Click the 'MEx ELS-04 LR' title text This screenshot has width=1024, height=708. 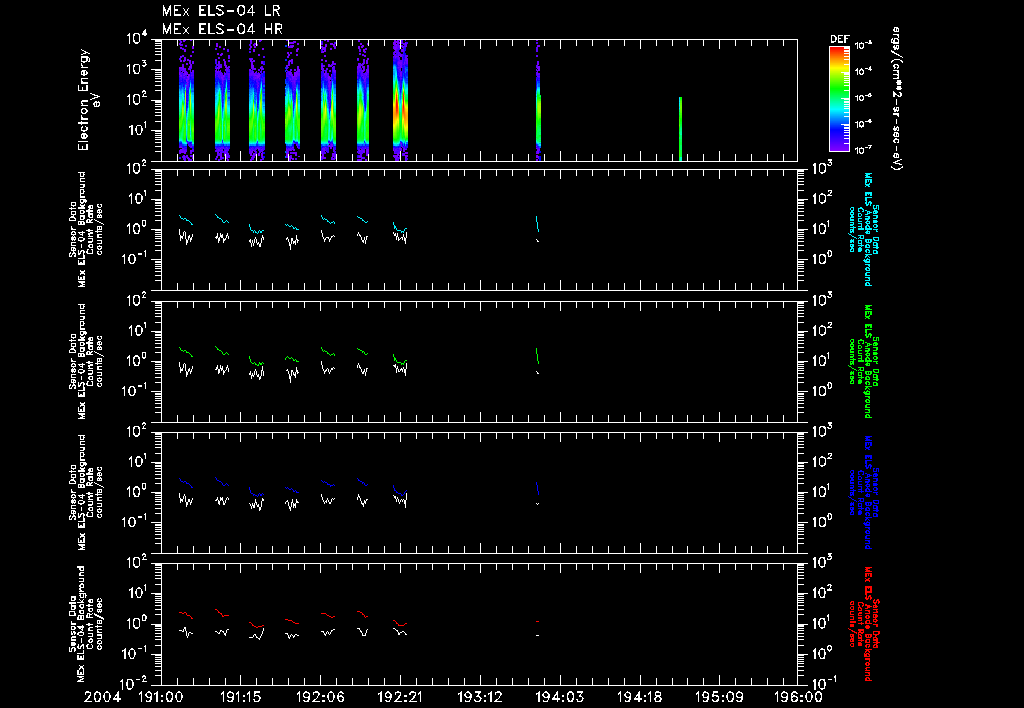pos(221,11)
